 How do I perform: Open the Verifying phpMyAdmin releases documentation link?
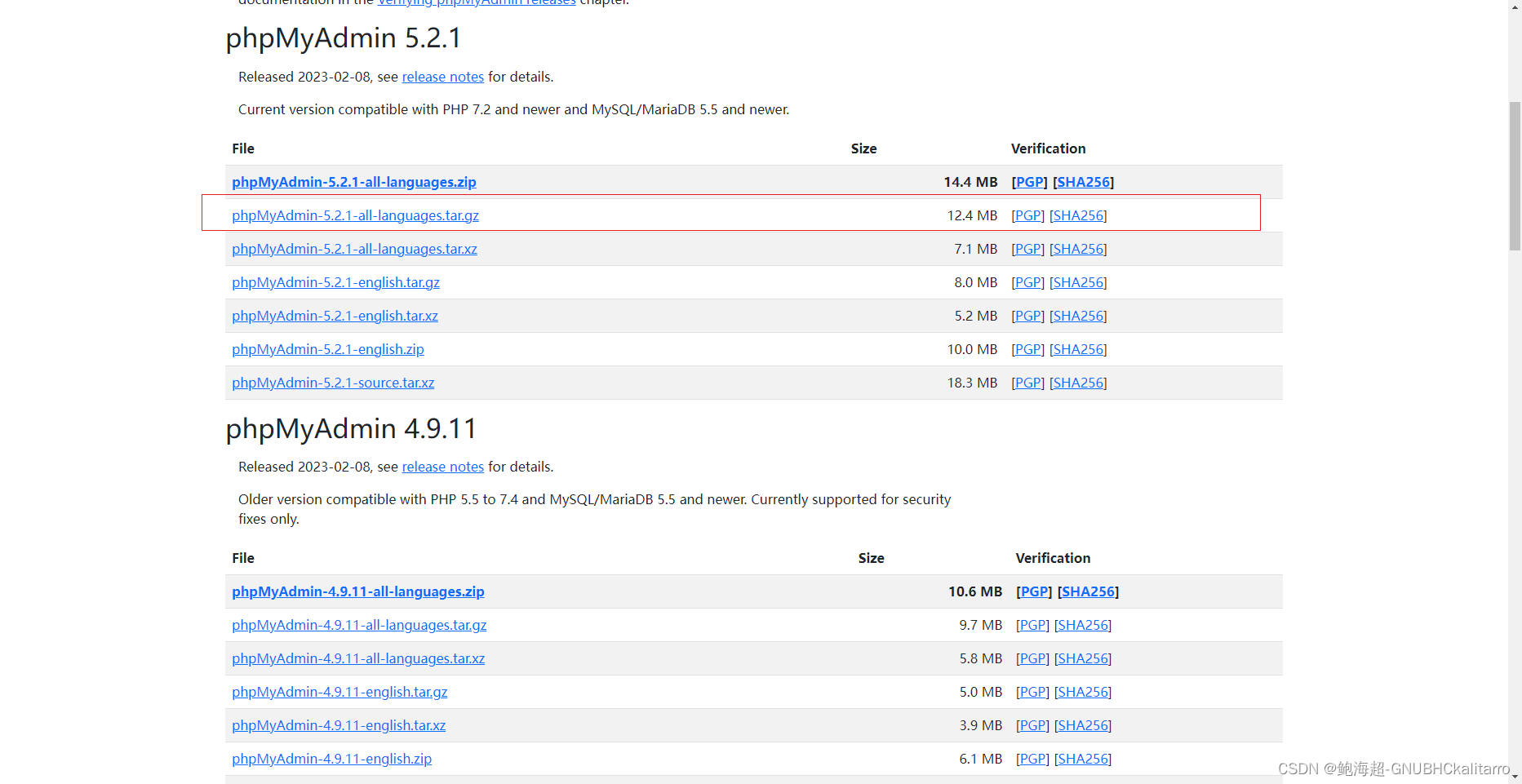(475, 3)
